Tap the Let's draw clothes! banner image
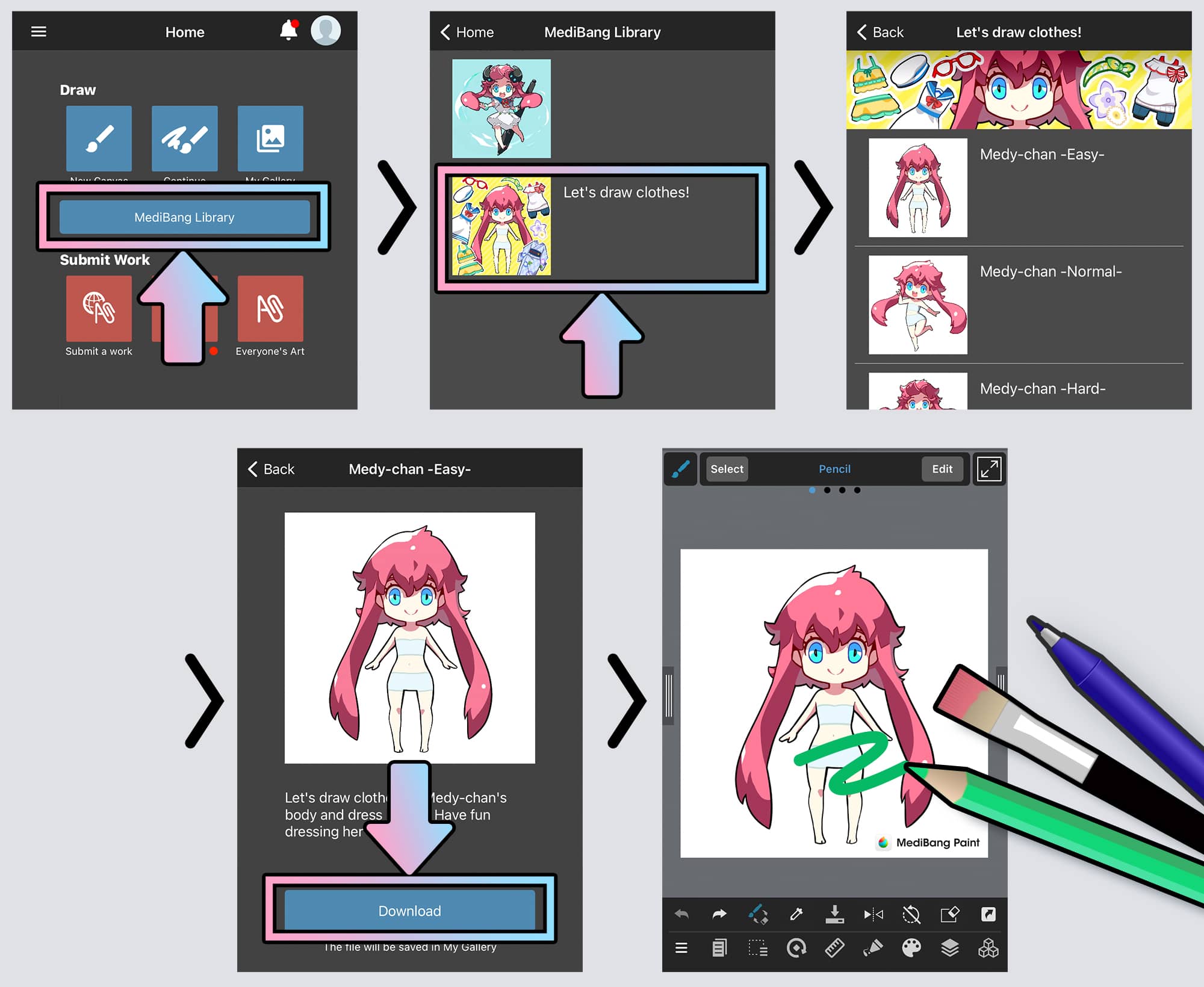1204x987 pixels. (x=1019, y=90)
